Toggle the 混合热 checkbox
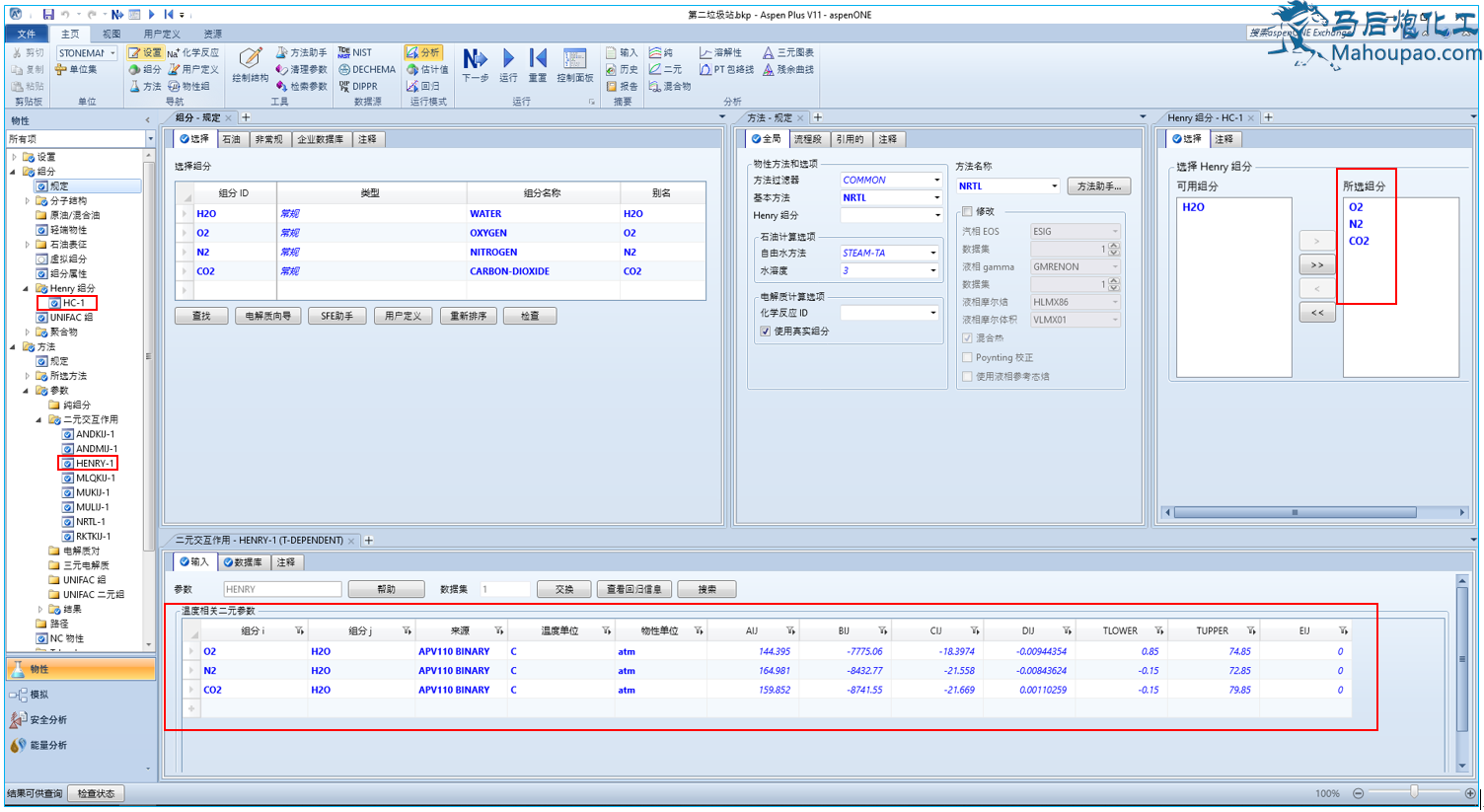Image resolution: width=1484 pixels, height=812 pixels. (967, 338)
